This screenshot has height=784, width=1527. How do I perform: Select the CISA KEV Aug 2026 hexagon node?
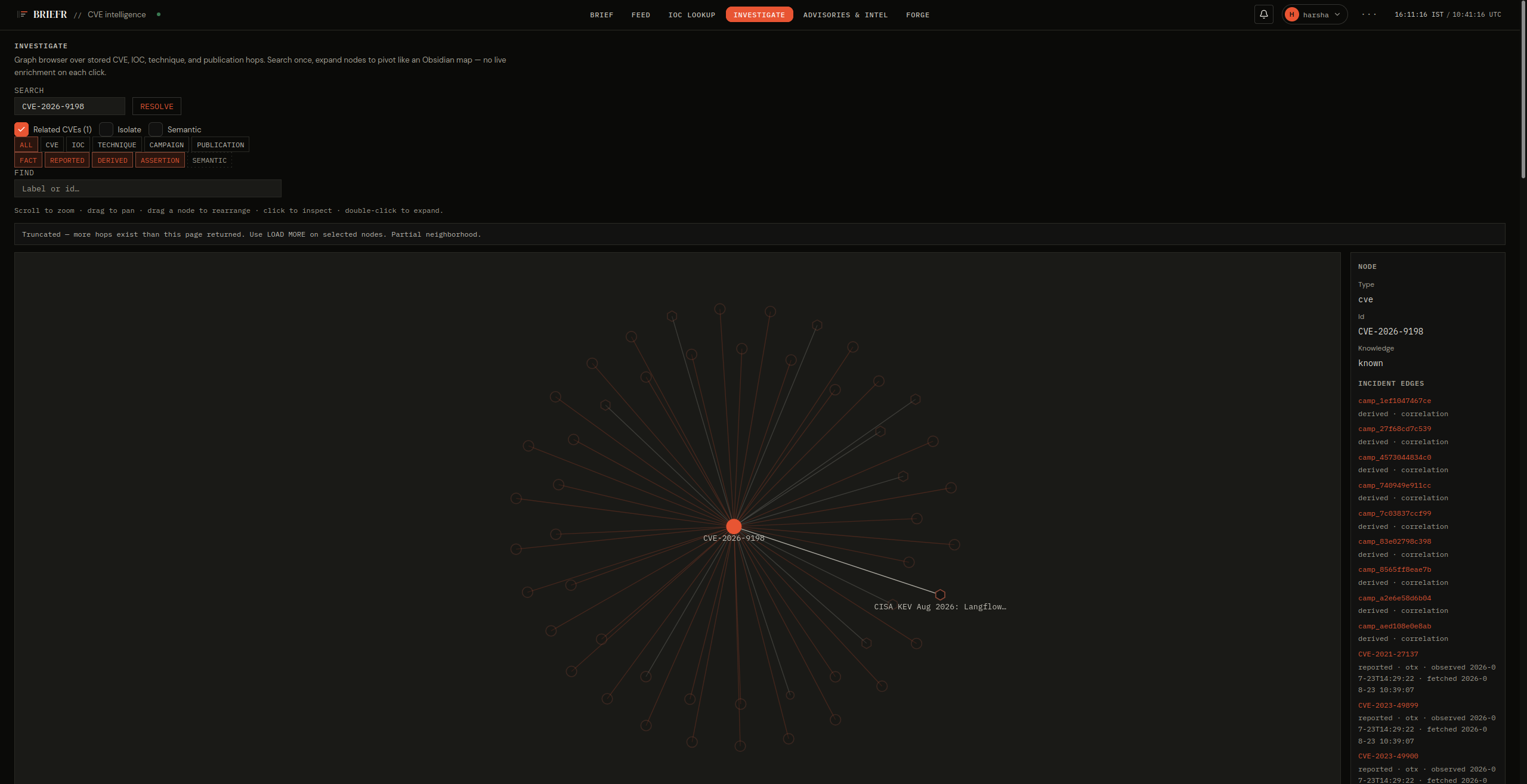pos(940,594)
